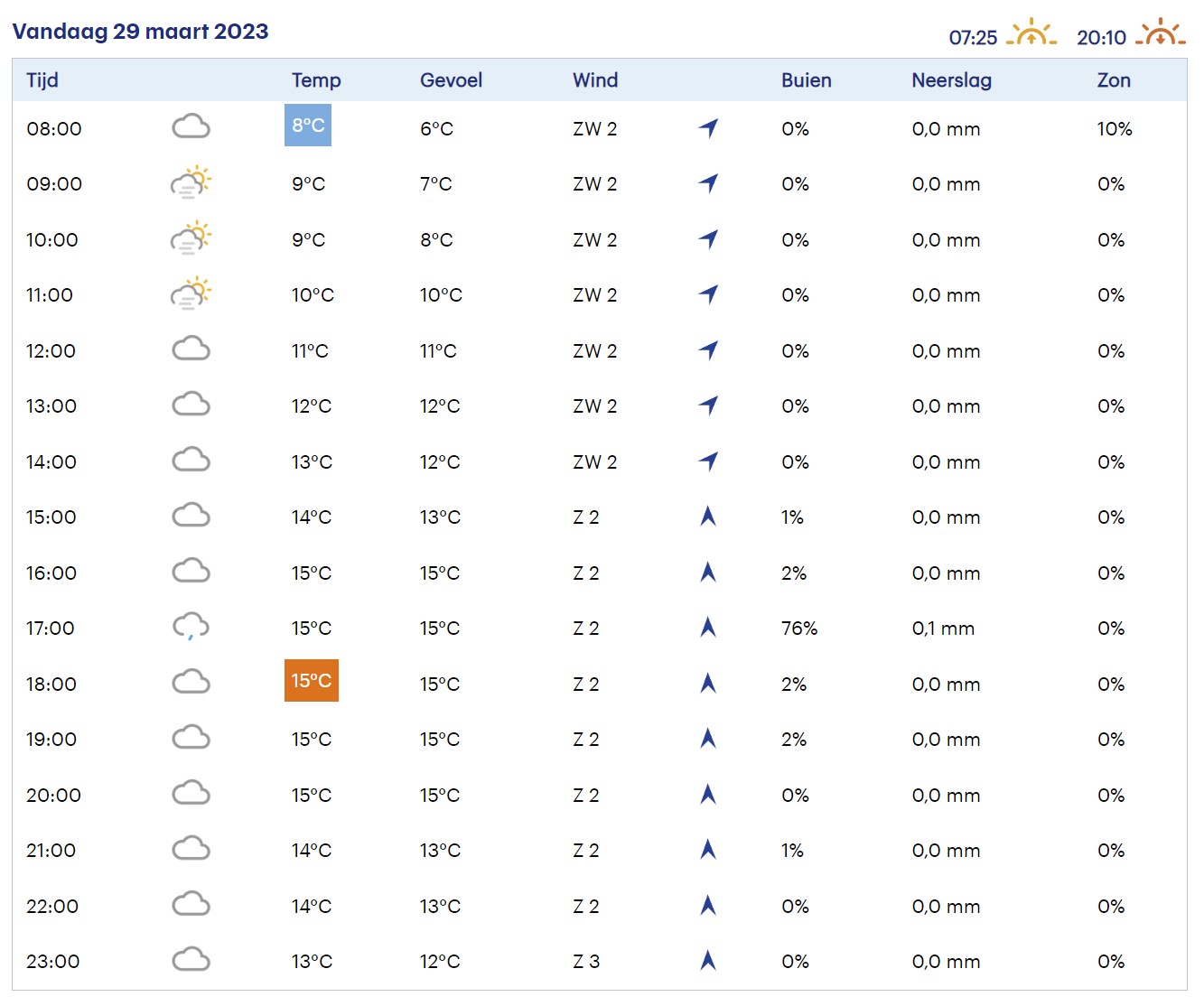
Task: Click the blue highlighted 8°C minimum temperature
Action: [x=308, y=126]
